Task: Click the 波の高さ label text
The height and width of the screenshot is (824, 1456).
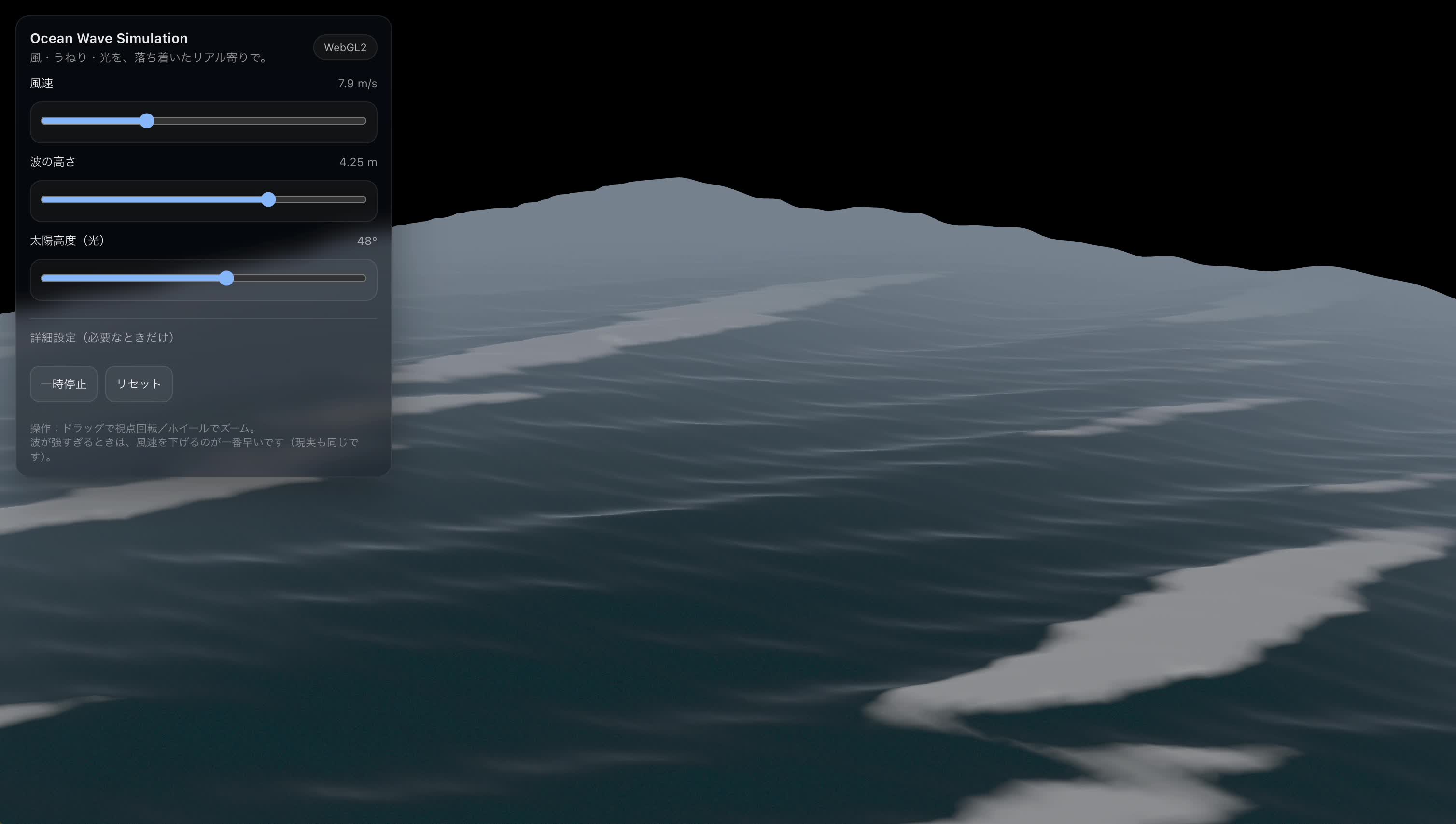Action: 53,162
